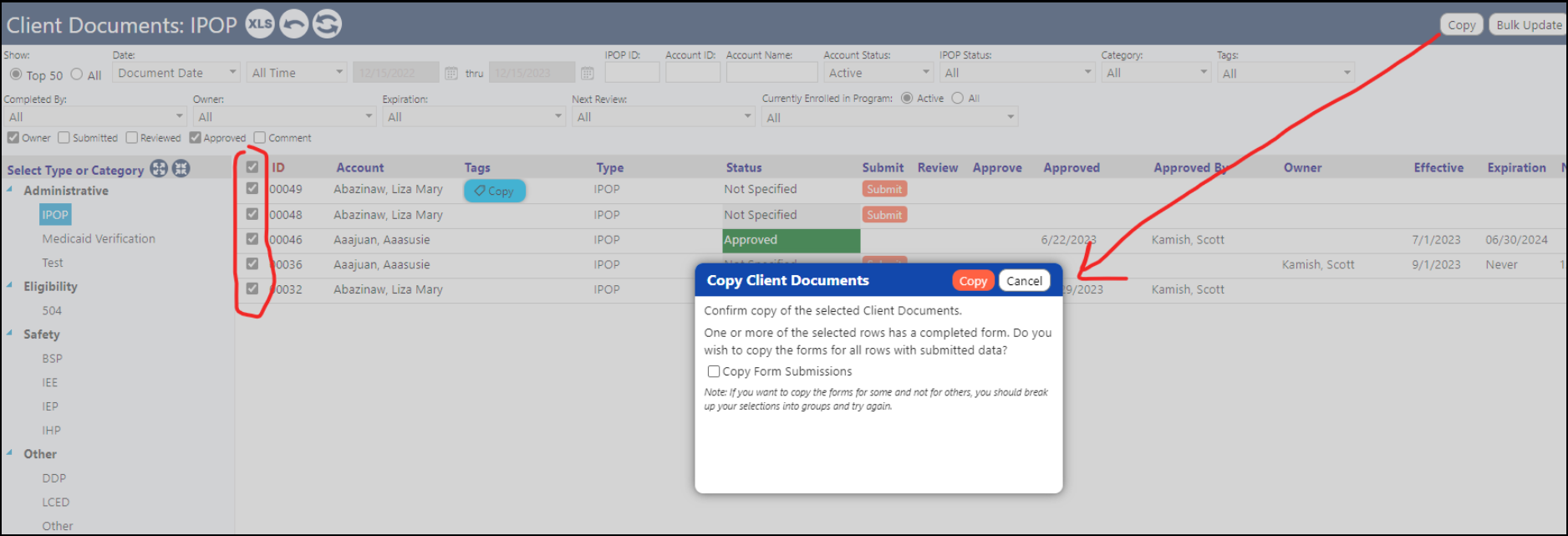Image resolution: width=1568 pixels, height=536 pixels.
Task: Select the DDP category in tree
Action: tap(54, 478)
